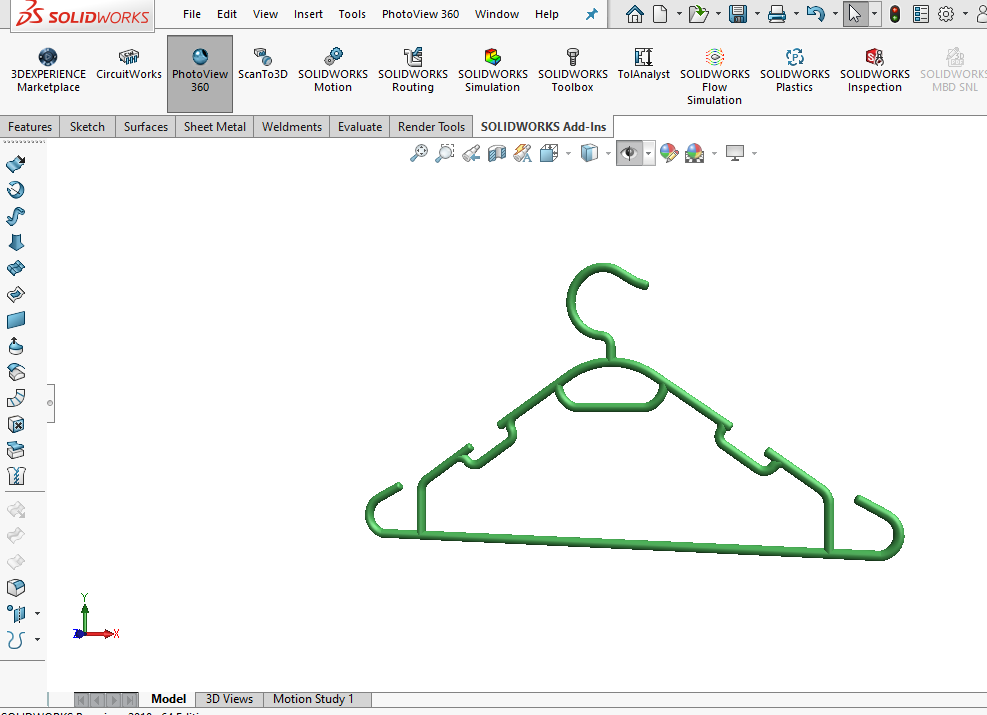987x715 pixels.
Task: Launch the CircuitWorks add-in
Action: tap(129, 64)
